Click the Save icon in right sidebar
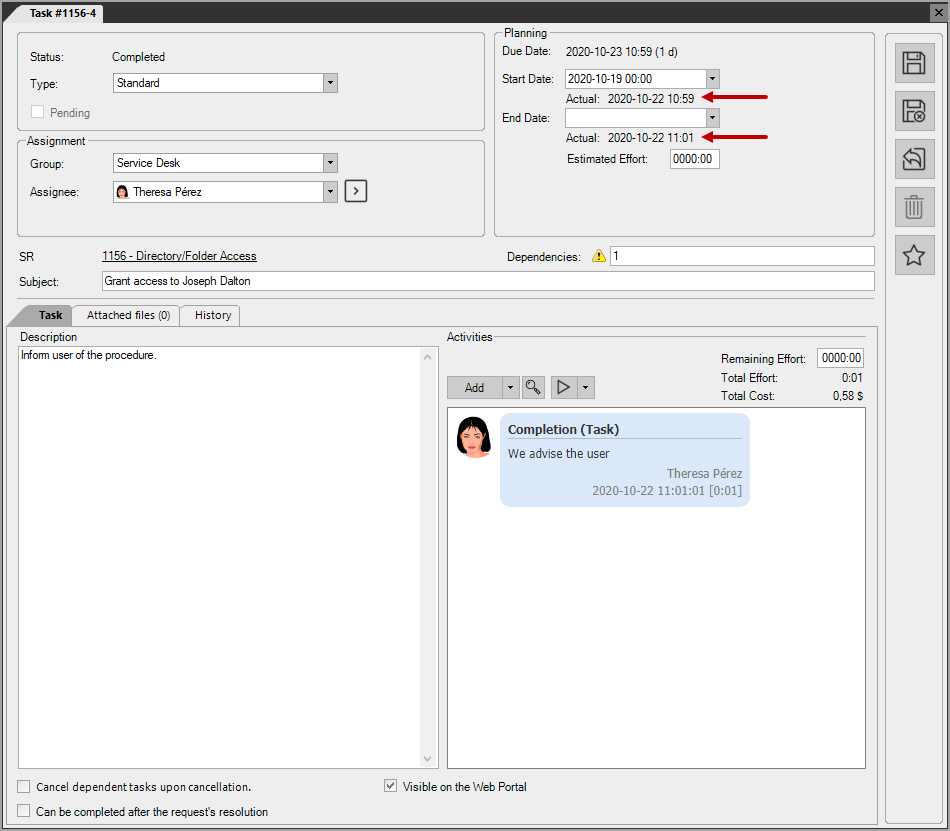950x831 pixels. click(913, 63)
